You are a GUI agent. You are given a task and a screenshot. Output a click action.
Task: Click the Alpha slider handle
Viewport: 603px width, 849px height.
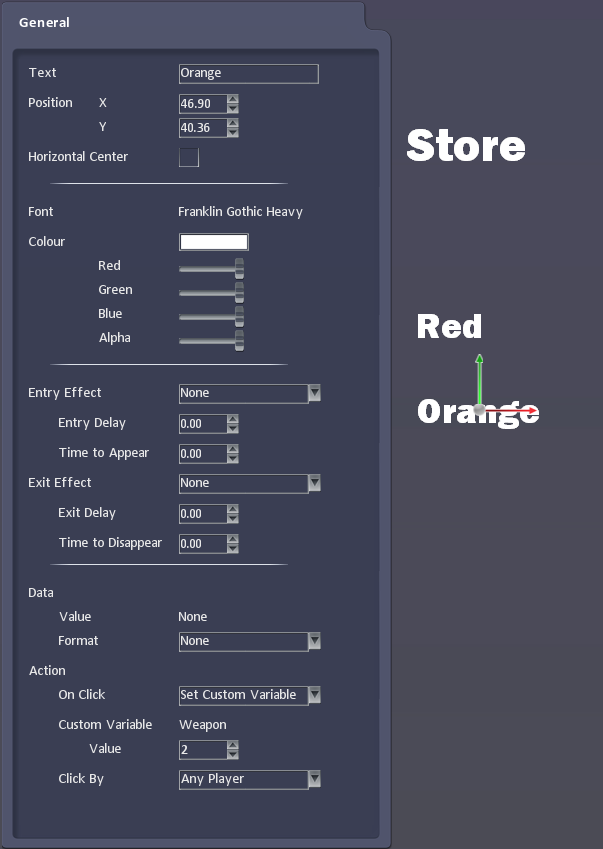click(239, 339)
